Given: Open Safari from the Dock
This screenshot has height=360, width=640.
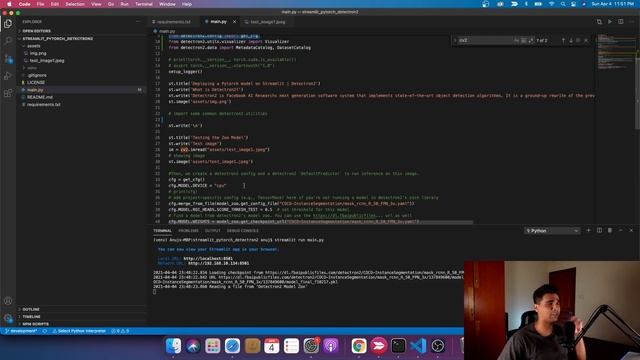Looking at the screenshot, I should click(x=232, y=346).
